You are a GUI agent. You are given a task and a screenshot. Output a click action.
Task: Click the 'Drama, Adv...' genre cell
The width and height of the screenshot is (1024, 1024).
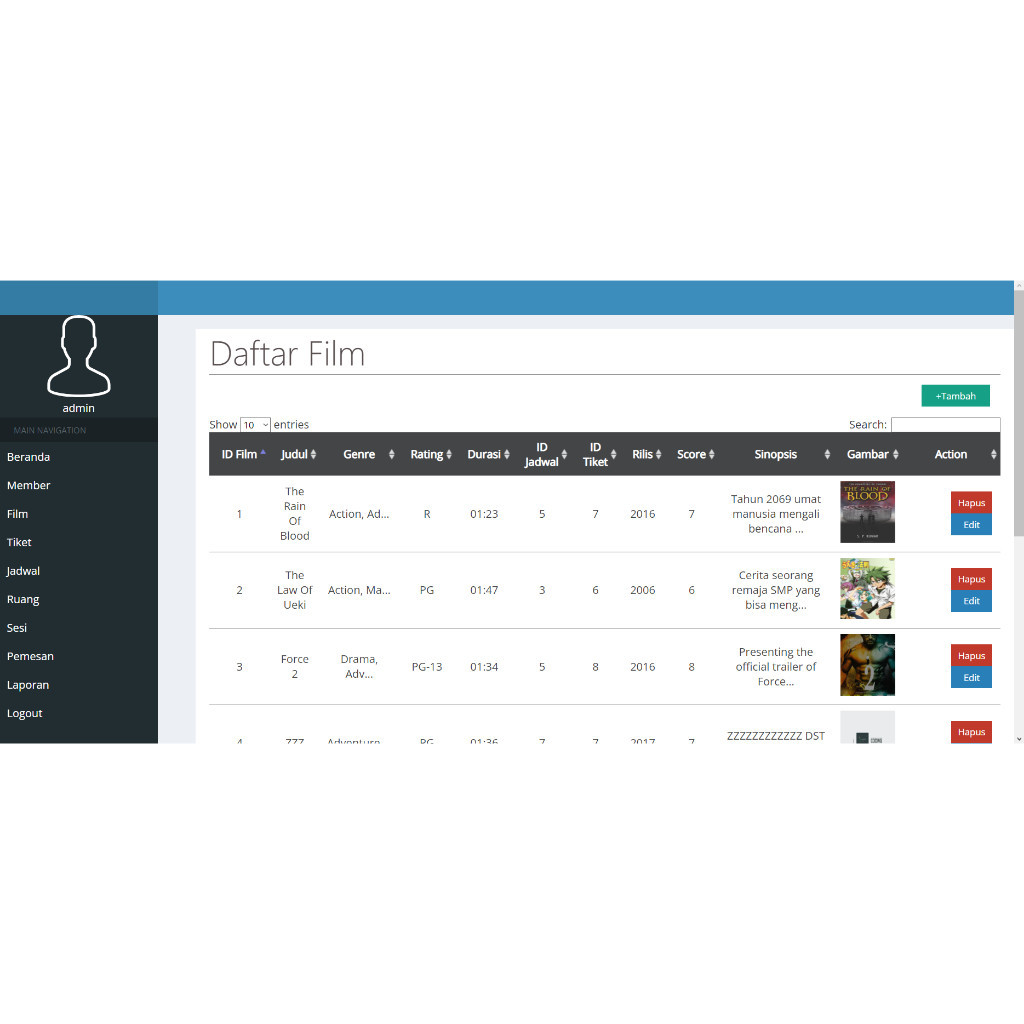[359, 667]
